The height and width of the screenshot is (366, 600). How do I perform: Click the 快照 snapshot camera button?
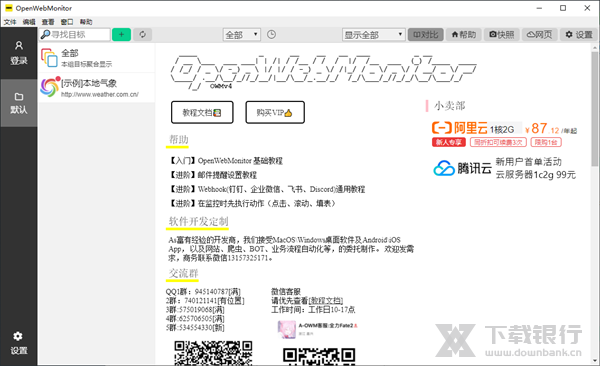[501, 34]
